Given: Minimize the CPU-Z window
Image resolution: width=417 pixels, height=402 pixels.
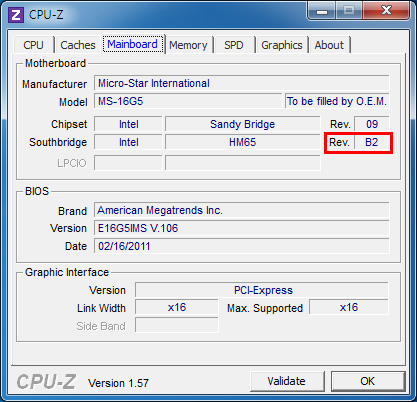Looking at the screenshot, I should 321,11.
